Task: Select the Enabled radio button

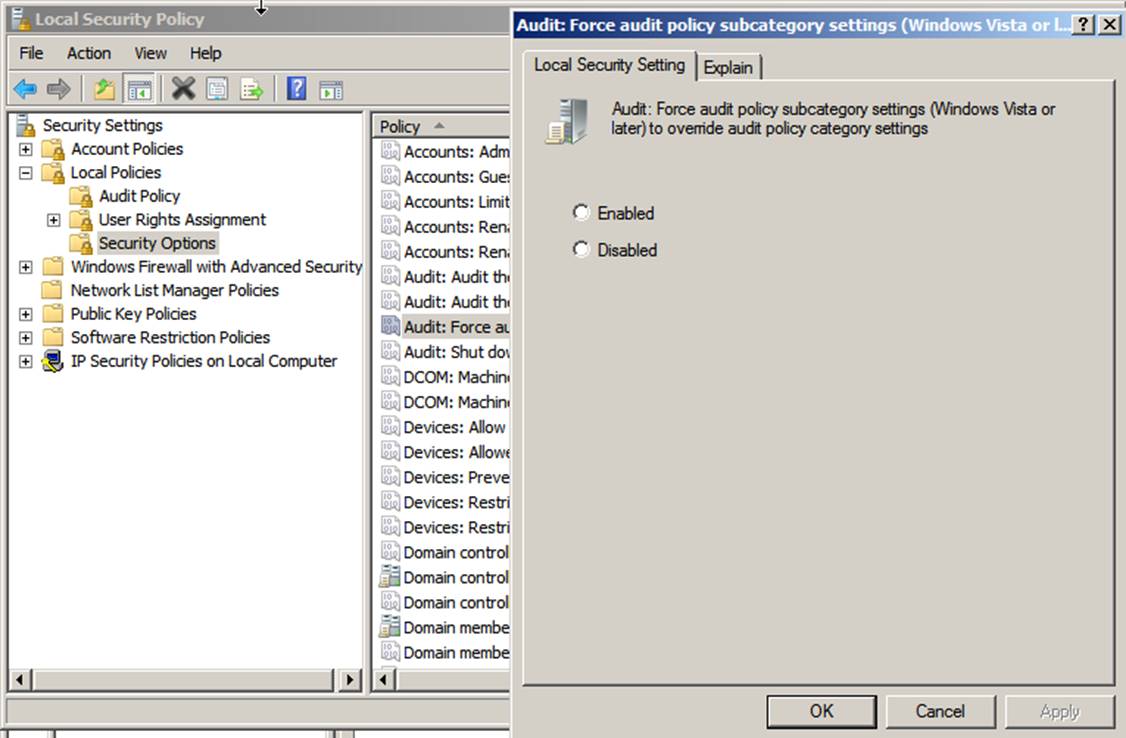Action: [x=581, y=212]
